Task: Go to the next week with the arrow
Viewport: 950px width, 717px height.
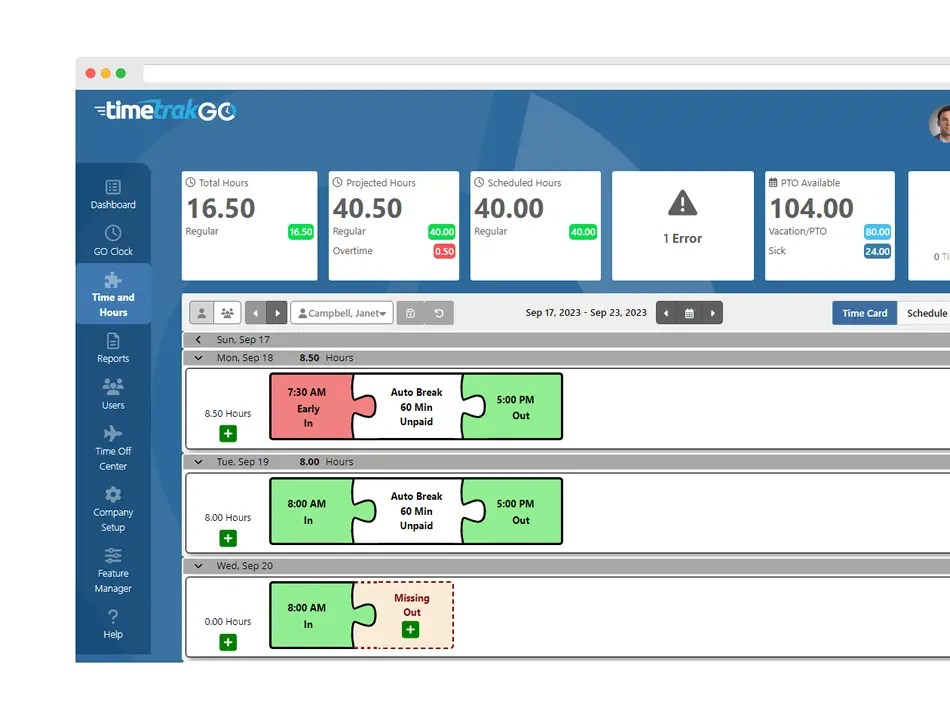Action: [712, 313]
